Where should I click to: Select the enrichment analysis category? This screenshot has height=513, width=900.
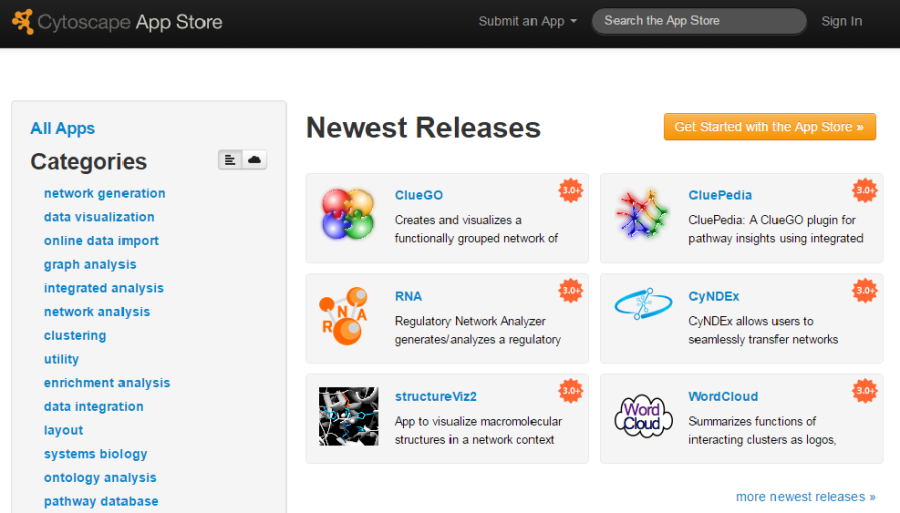pyautogui.click(x=107, y=383)
